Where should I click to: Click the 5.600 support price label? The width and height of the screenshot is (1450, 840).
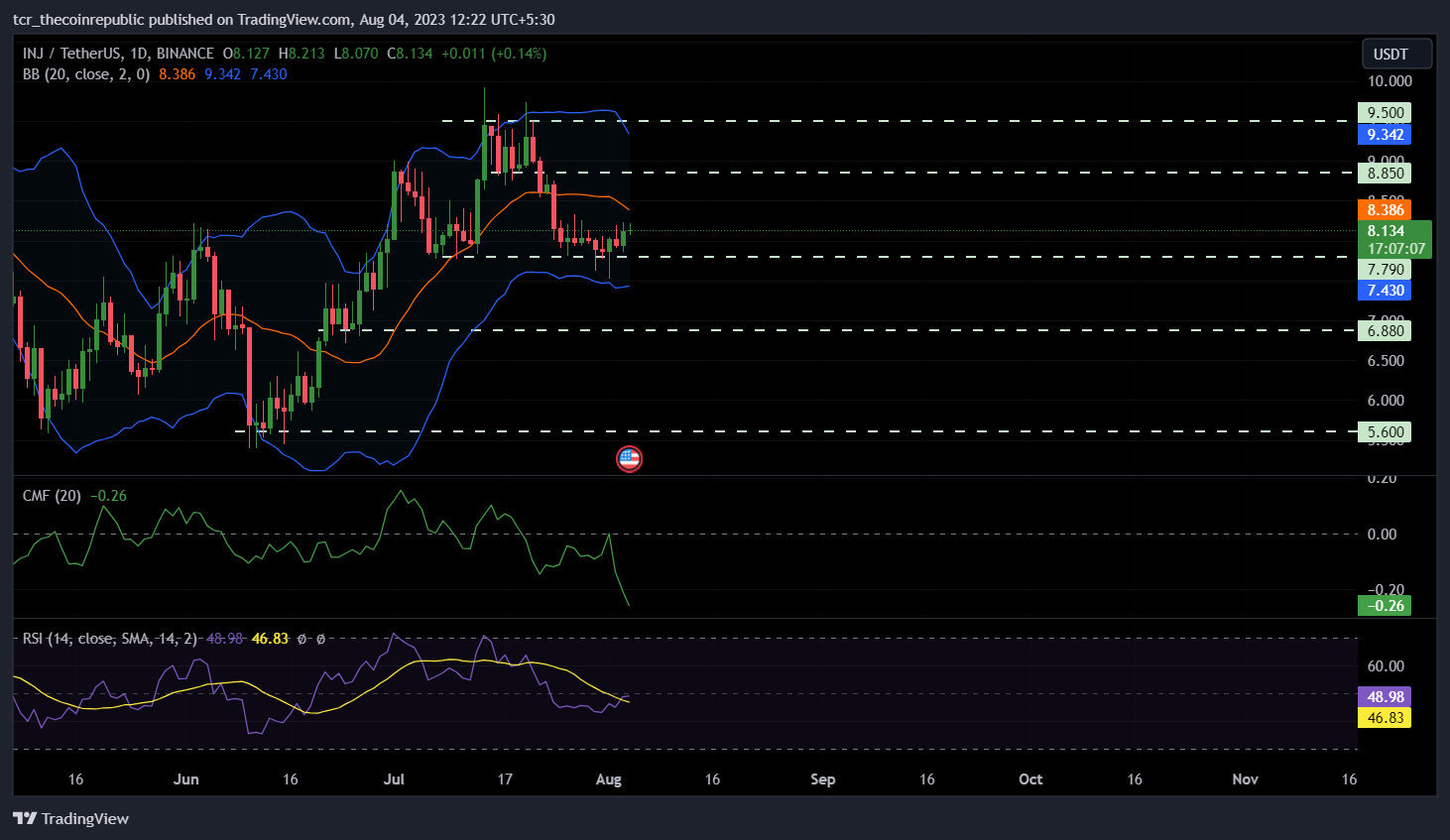(x=1385, y=432)
